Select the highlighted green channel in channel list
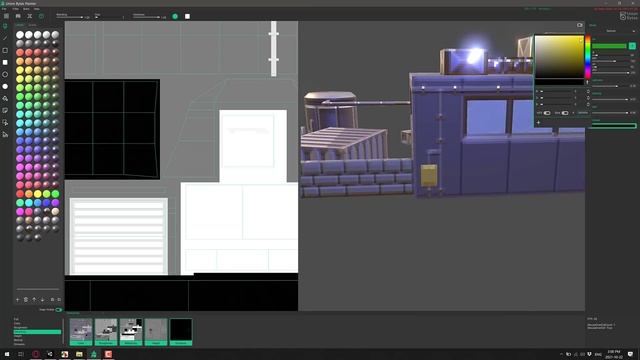The height and width of the screenshot is (360, 640). click(x=37, y=332)
